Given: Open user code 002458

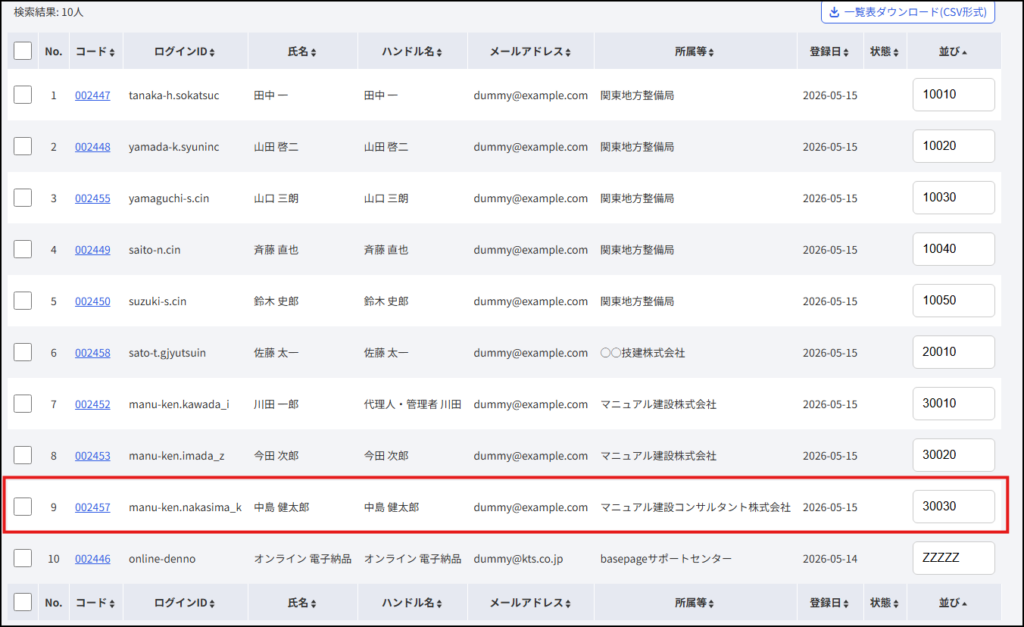Looking at the screenshot, I should (x=92, y=353).
